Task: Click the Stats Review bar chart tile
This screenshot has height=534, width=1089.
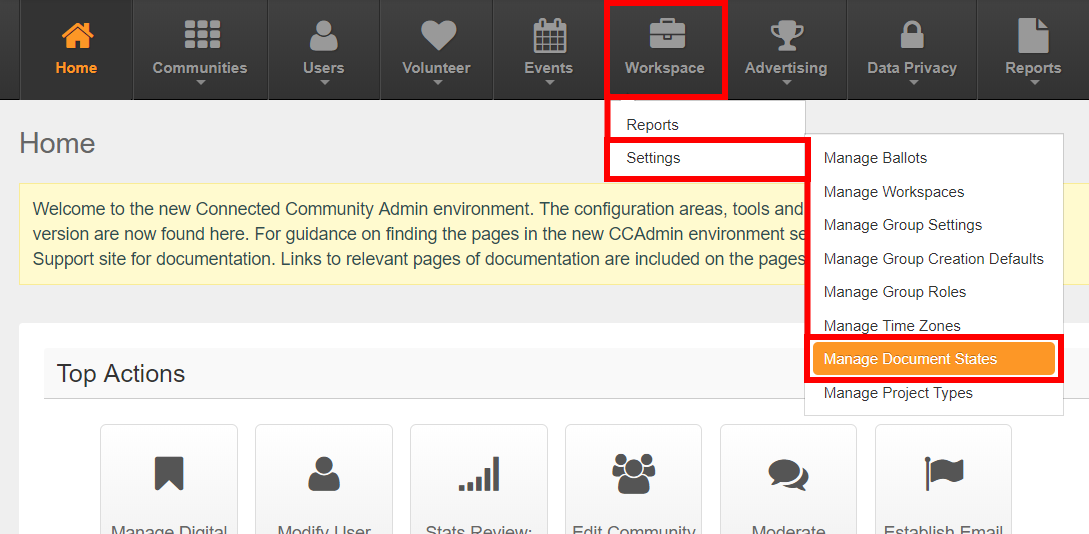Action: pos(479,473)
